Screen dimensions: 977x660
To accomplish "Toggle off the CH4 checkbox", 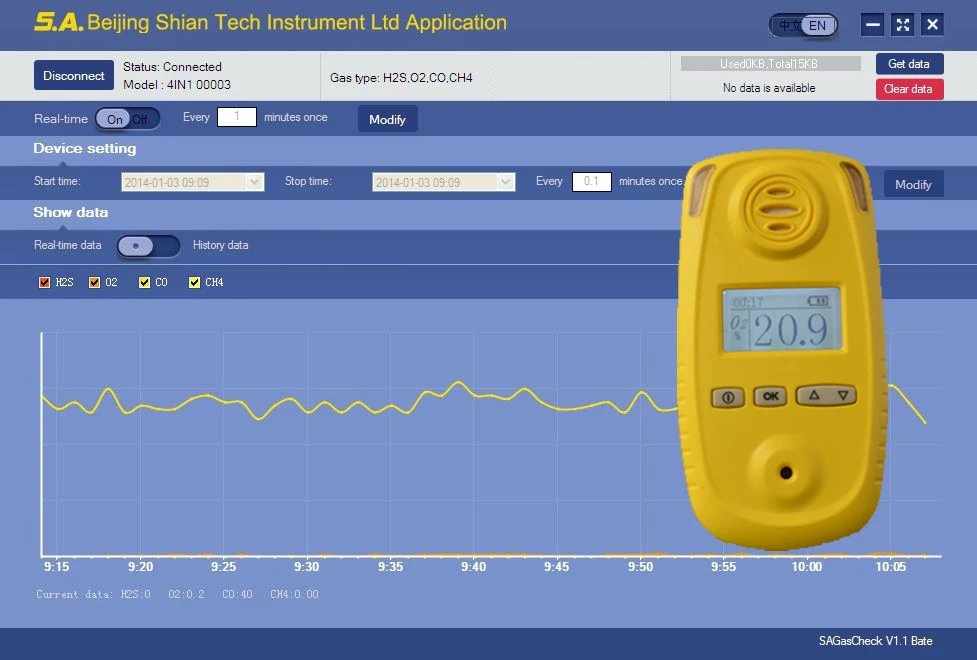I will (x=194, y=282).
